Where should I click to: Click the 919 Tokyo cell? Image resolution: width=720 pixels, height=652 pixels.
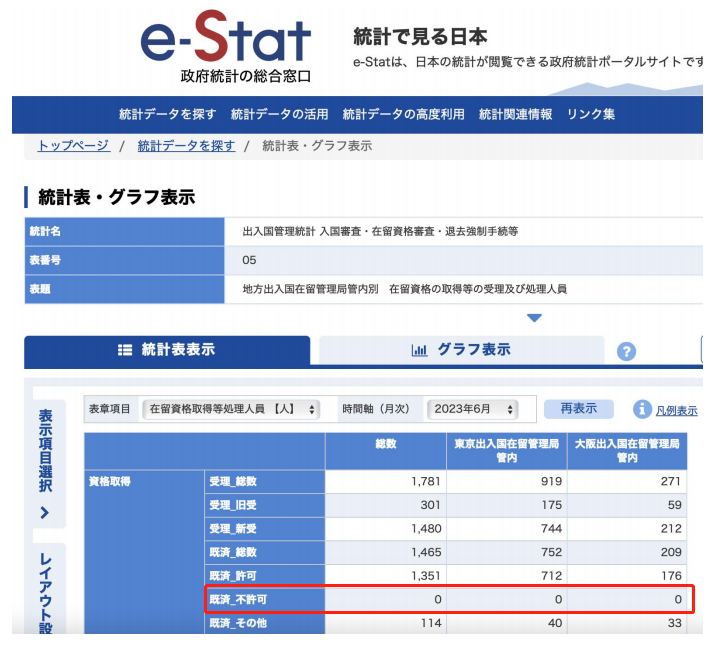[506, 482]
